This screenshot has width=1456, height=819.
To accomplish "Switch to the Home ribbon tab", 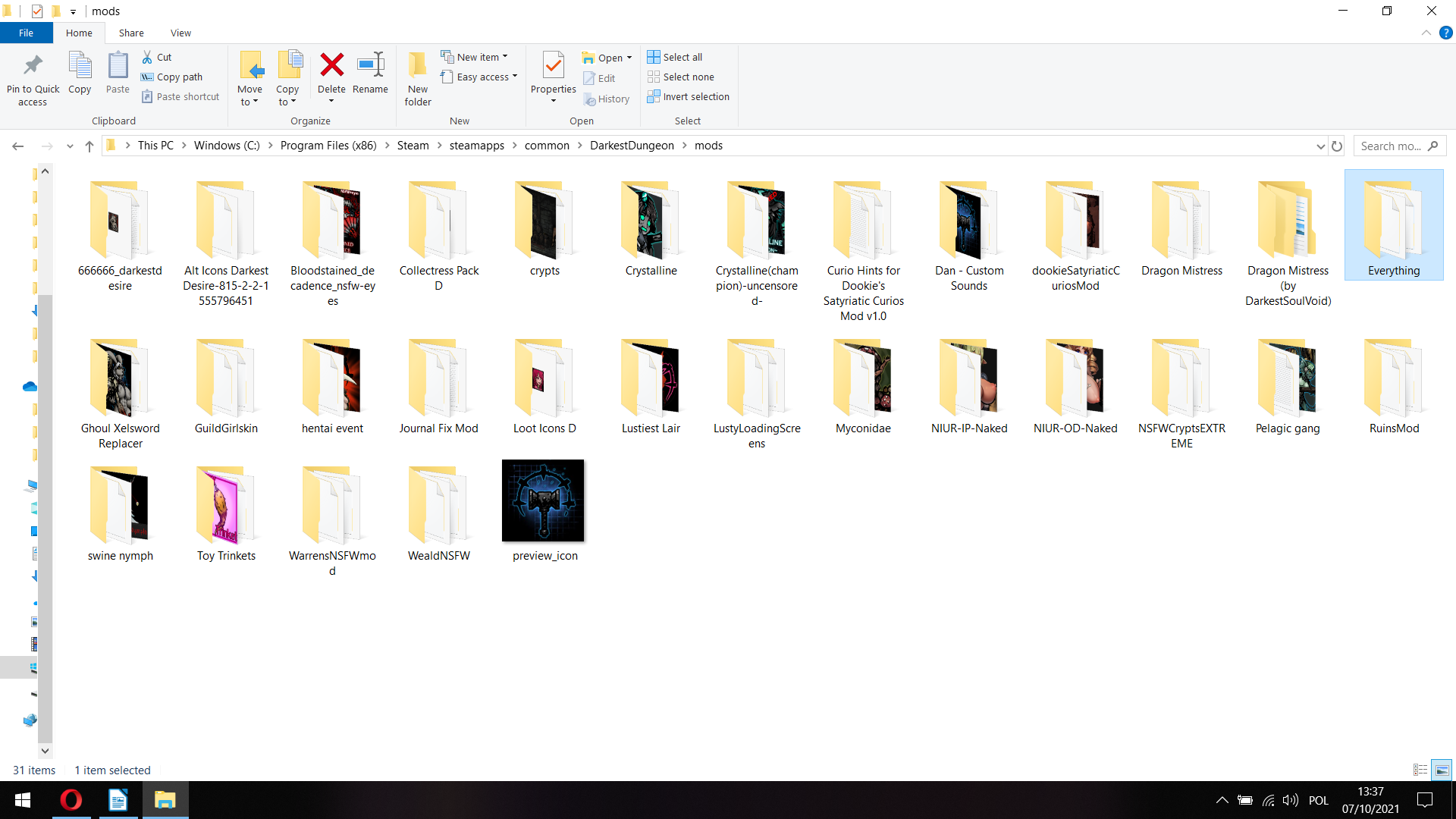I will (x=79, y=33).
